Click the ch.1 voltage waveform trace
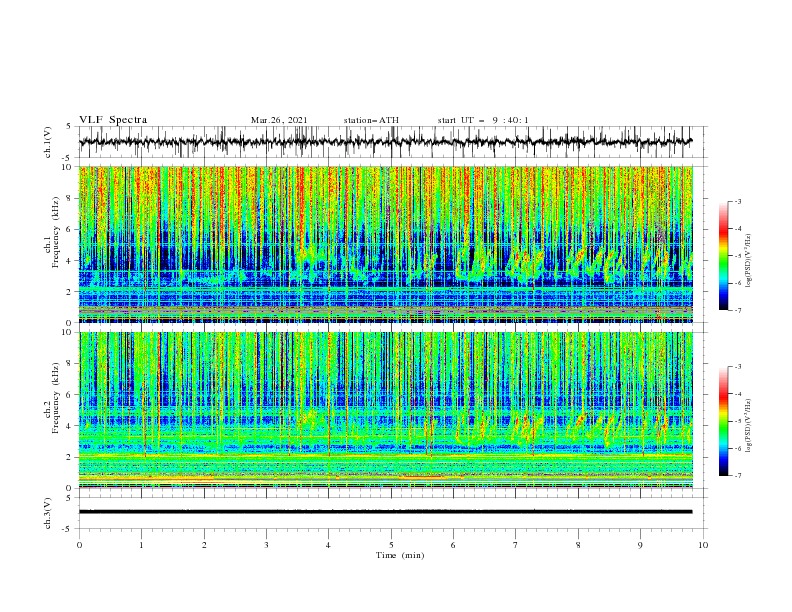Screen dimensions: 792x612 pyautogui.click(x=385, y=141)
